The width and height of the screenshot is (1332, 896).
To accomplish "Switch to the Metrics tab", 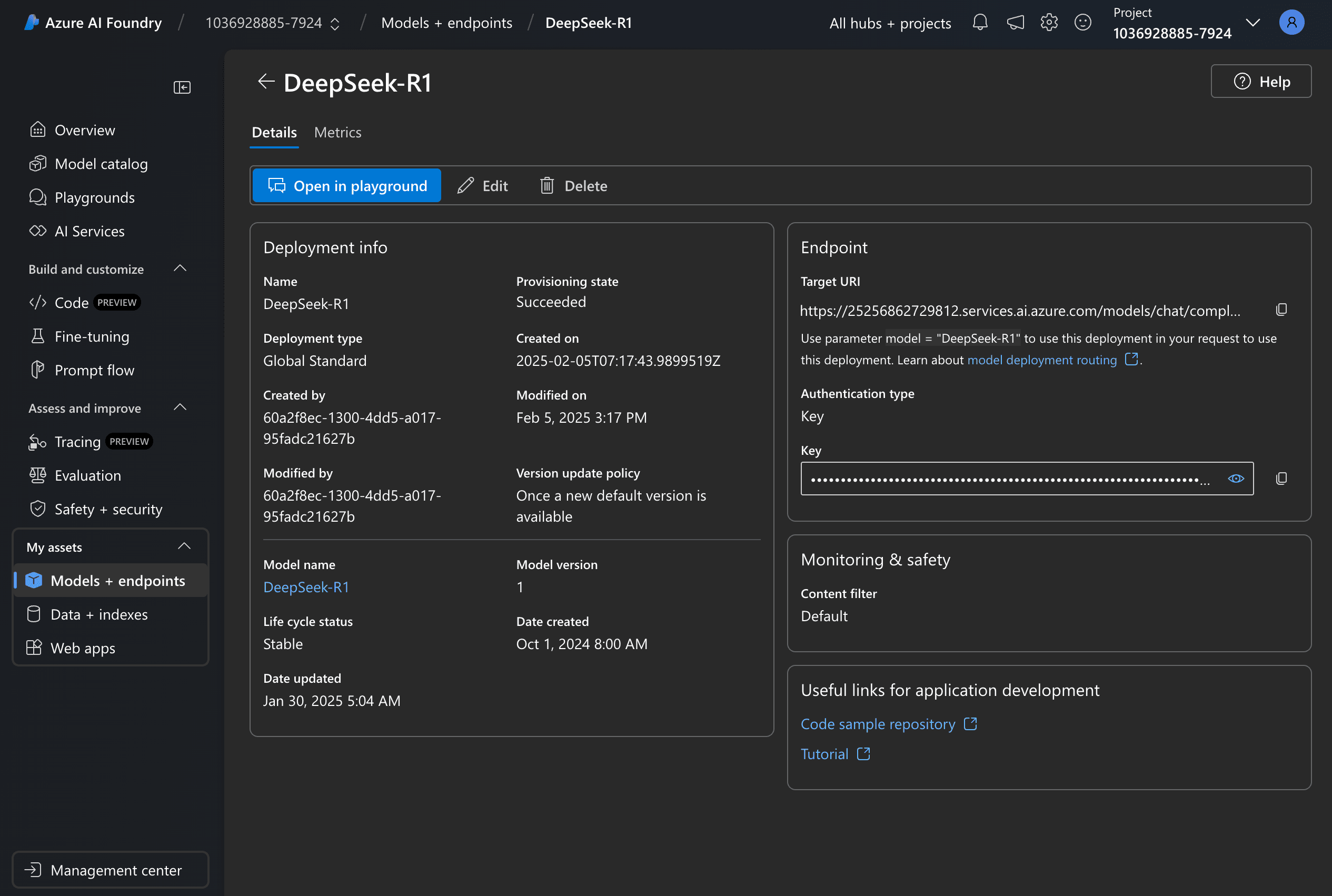I will click(337, 133).
